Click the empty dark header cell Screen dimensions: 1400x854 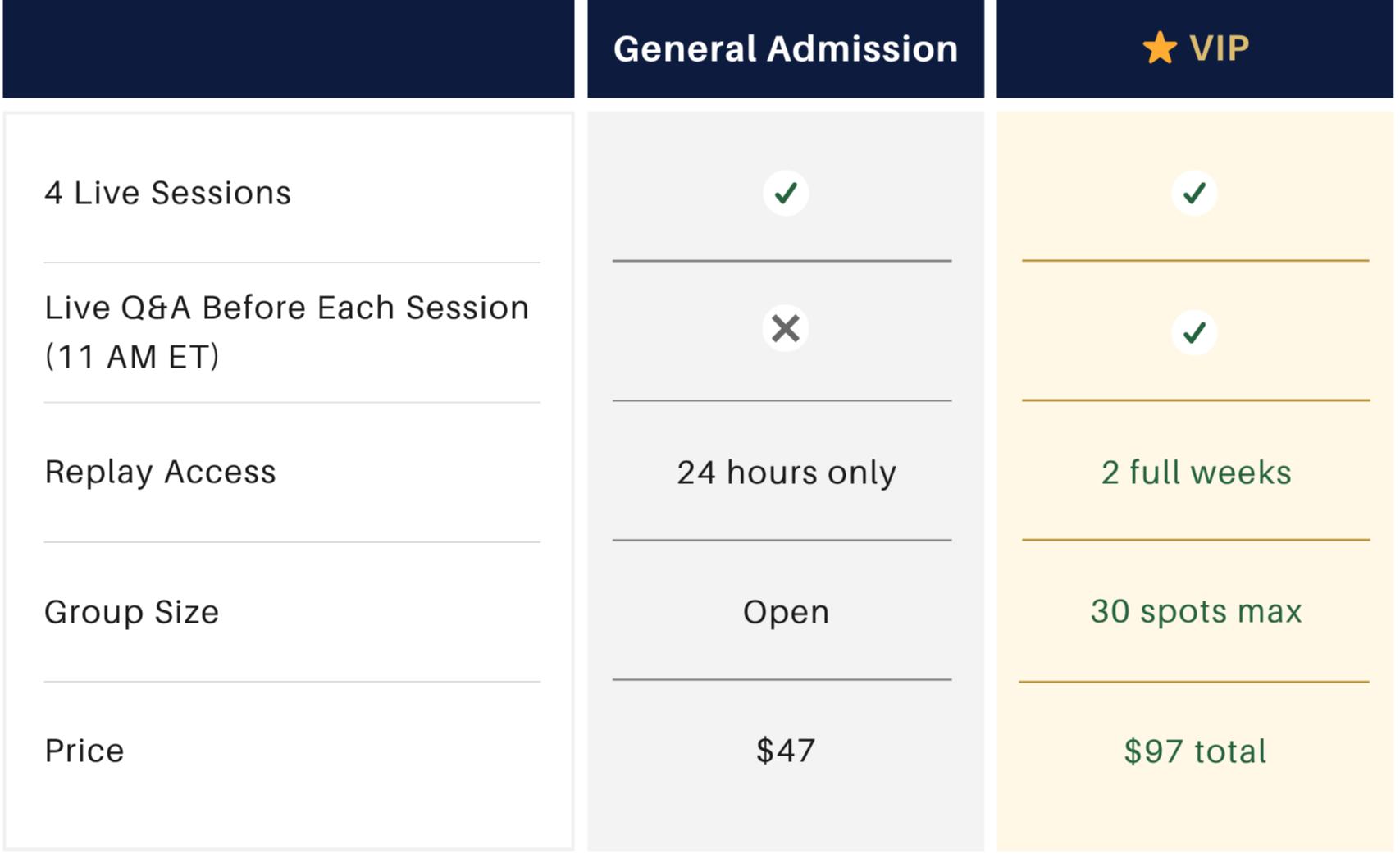pos(293,49)
